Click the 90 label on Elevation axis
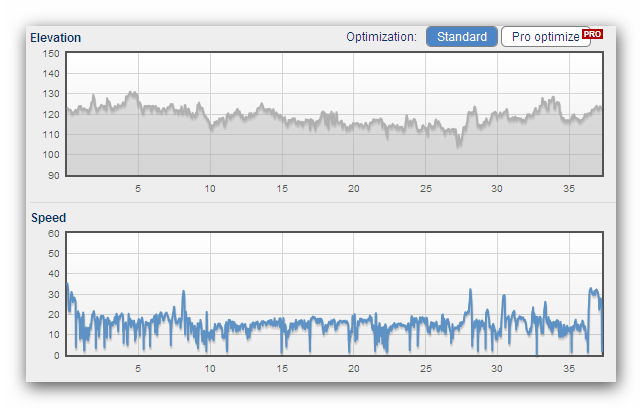 coord(54,175)
